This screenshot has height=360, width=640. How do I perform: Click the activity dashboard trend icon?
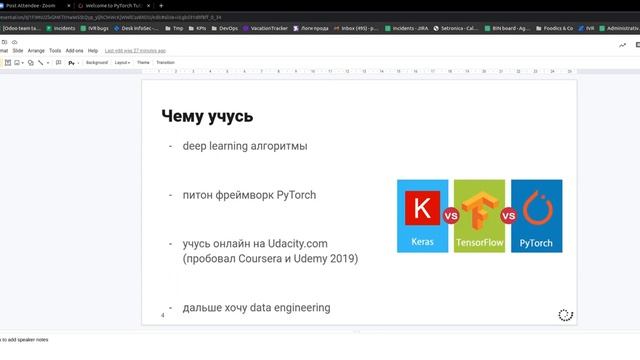point(622,45)
